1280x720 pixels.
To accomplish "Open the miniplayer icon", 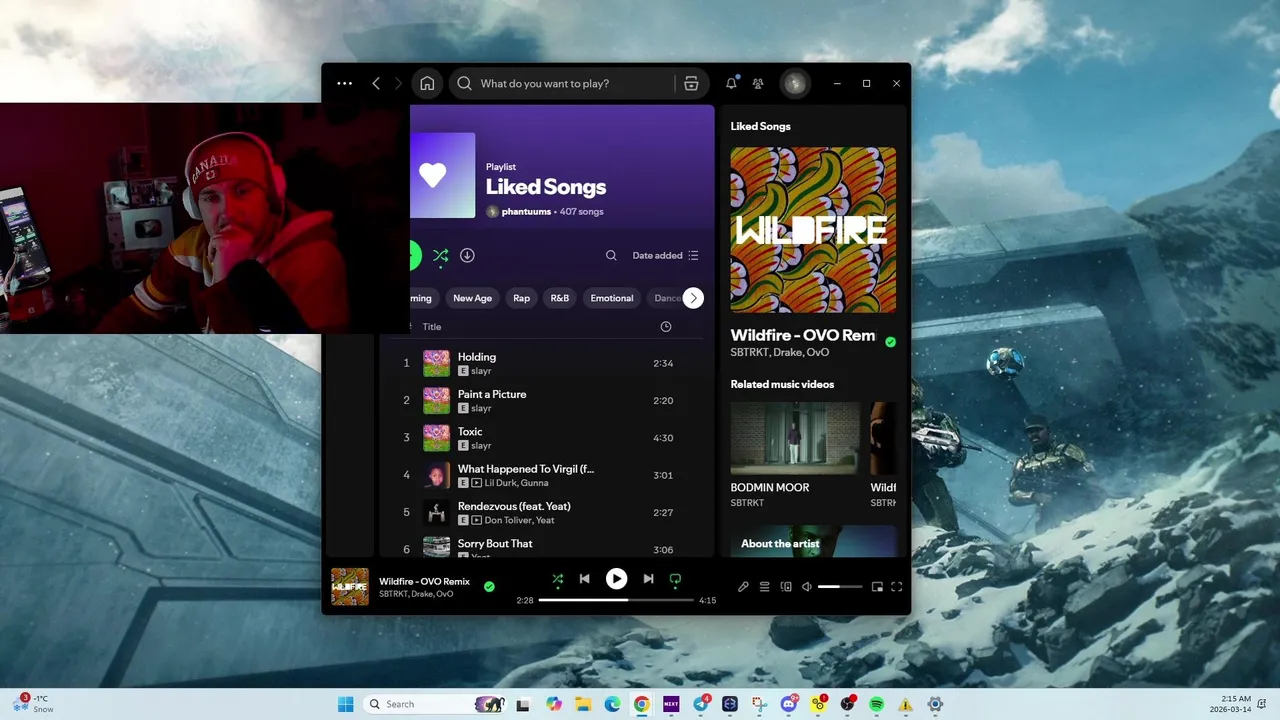I will click(x=877, y=587).
